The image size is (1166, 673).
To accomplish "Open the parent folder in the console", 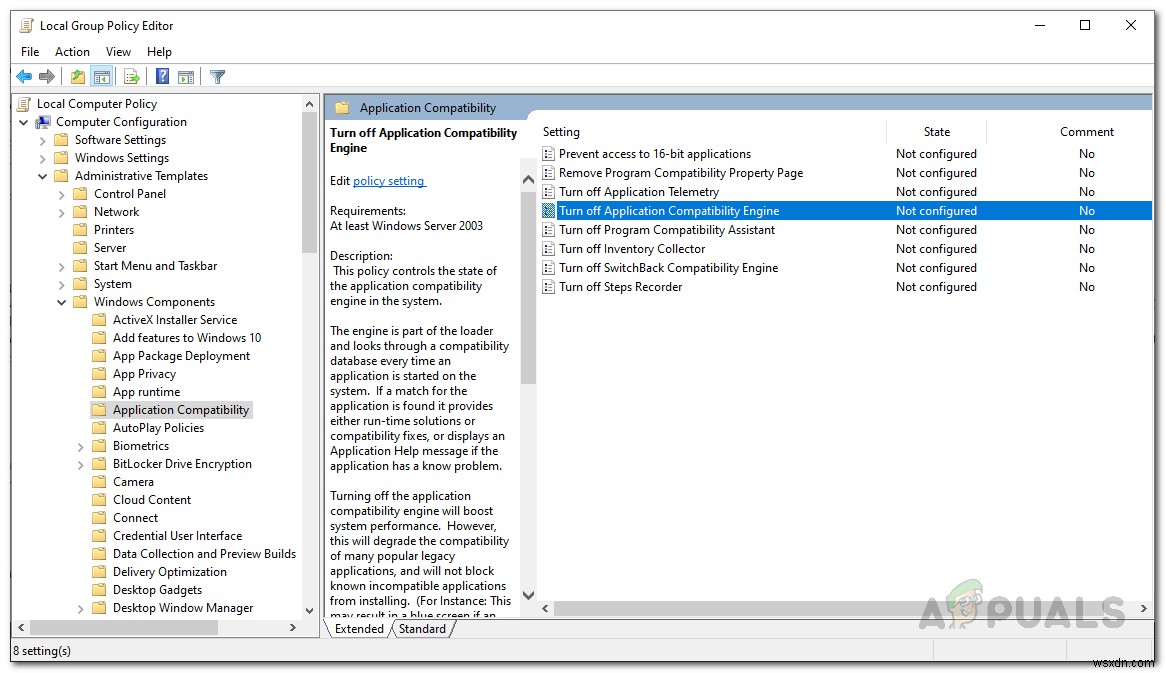I will tap(77, 76).
